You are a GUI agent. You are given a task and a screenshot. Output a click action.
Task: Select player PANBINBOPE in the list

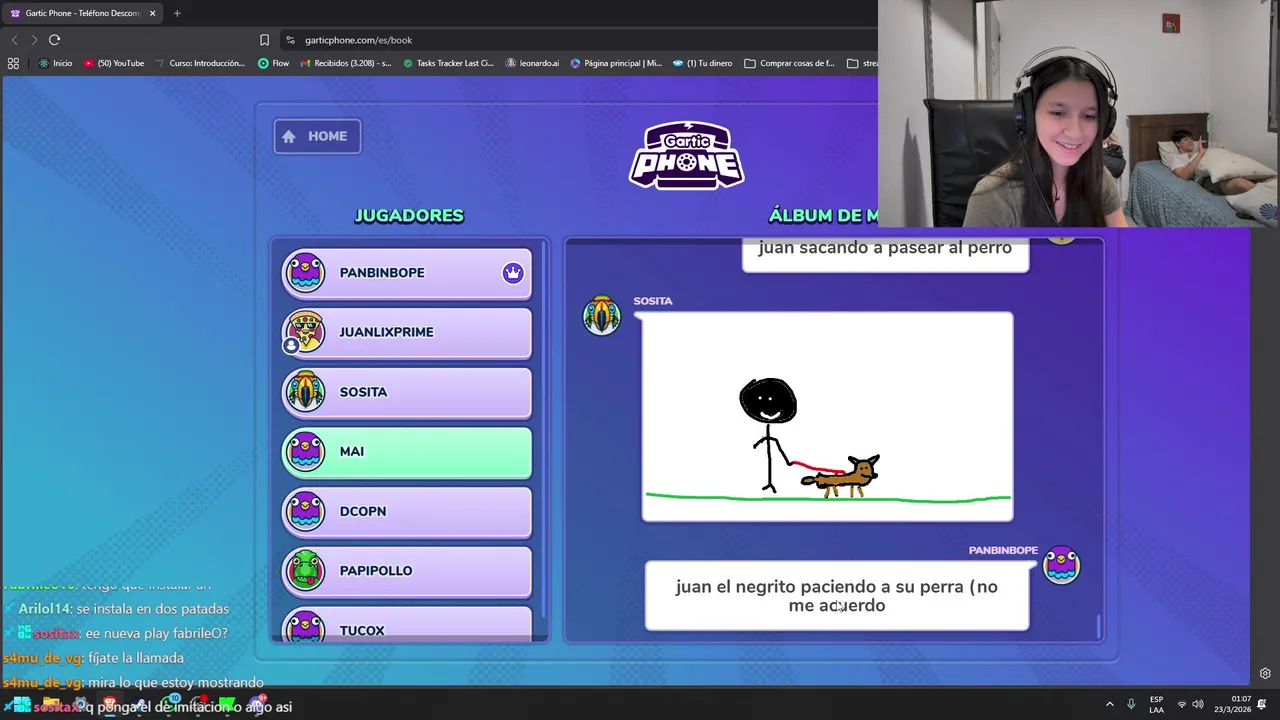coord(407,273)
